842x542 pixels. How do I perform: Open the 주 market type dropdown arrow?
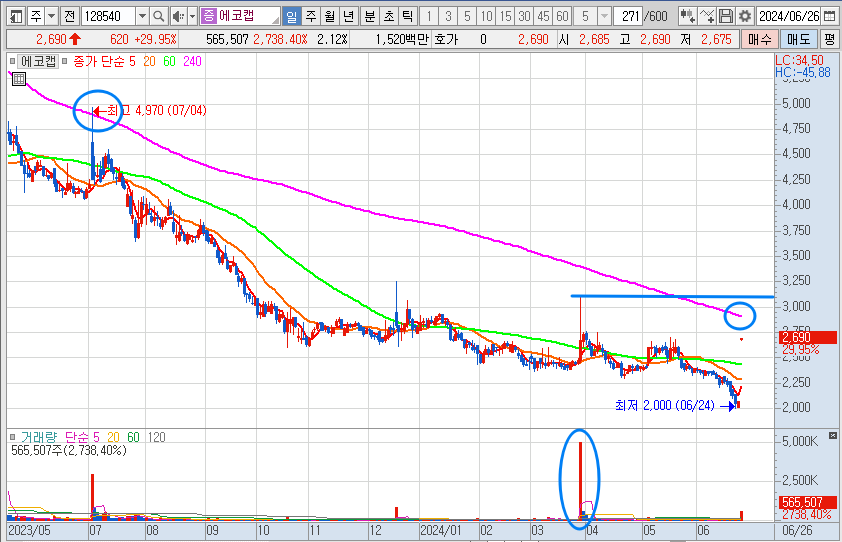[52, 16]
